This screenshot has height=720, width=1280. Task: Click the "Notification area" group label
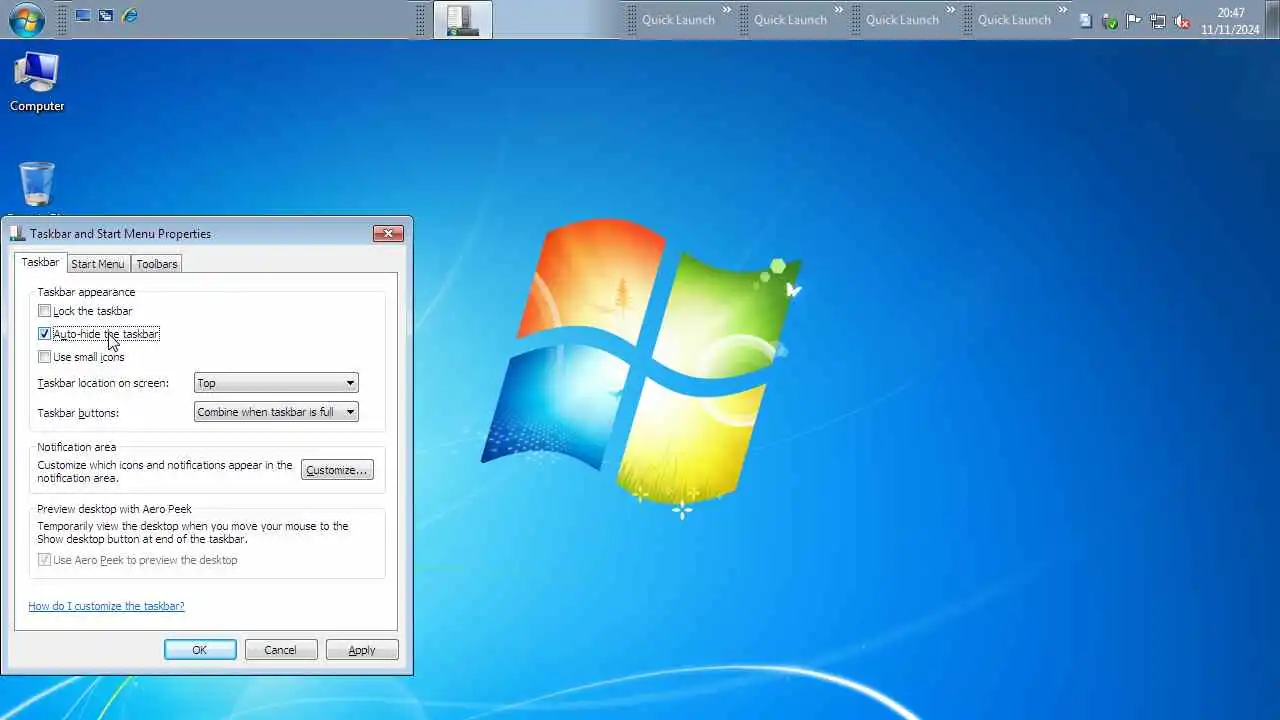pyautogui.click(x=77, y=447)
